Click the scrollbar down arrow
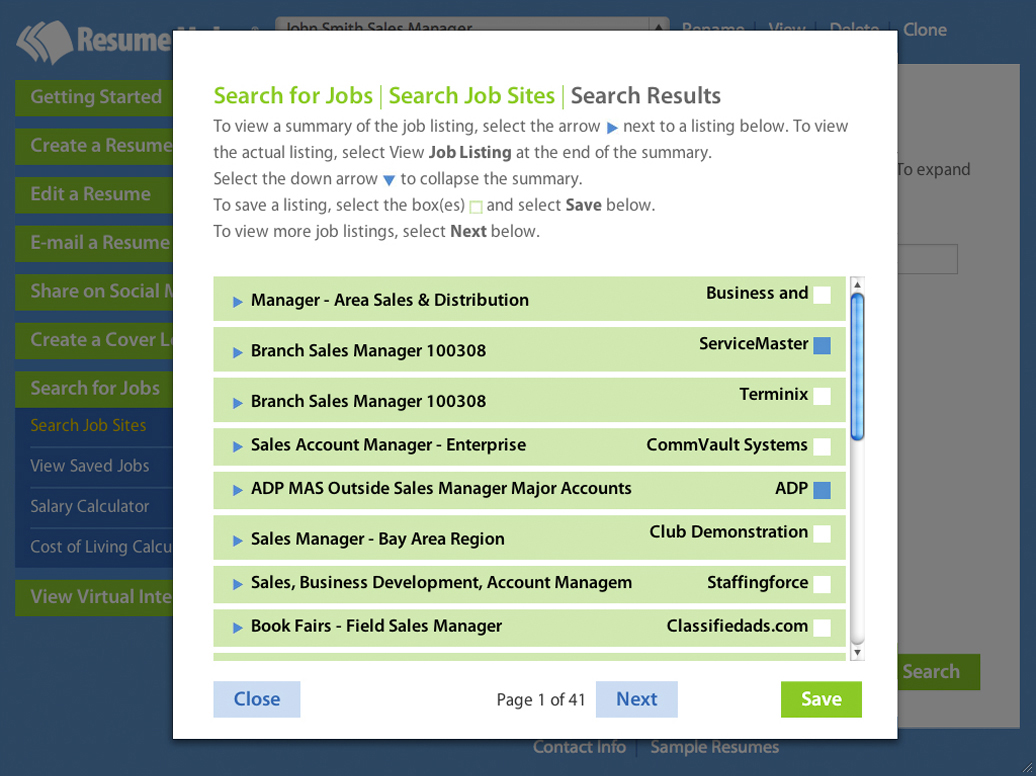Screen dimensions: 1036x776 (858, 650)
